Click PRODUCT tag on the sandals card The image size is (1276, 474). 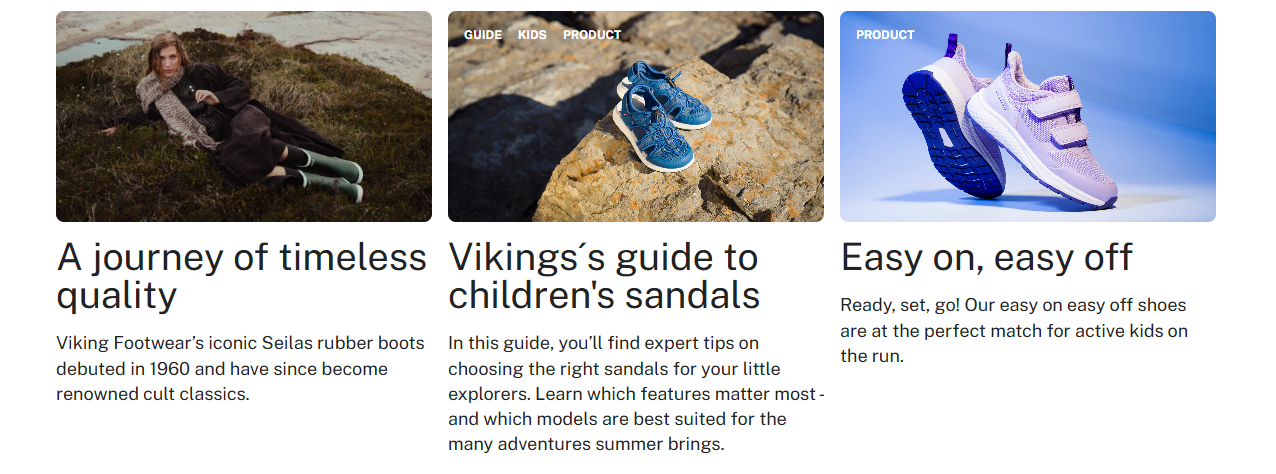click(592, 35)
